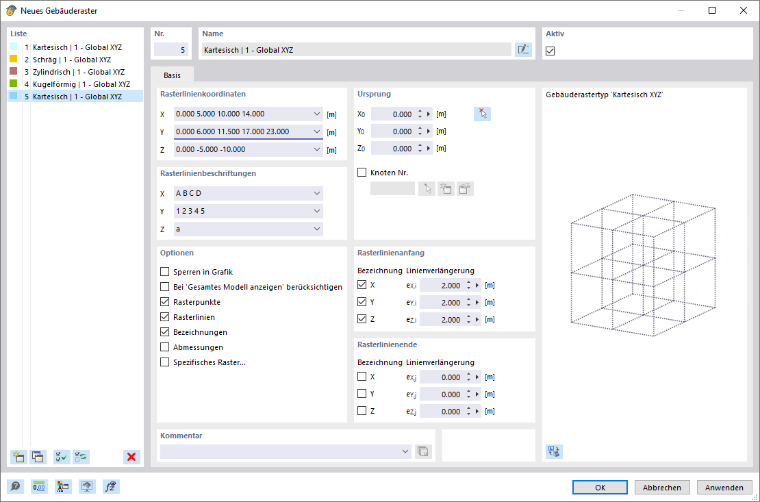Click the ex,i start extension value field
Image resolution: width=760 pixels, height=502 pixels.
tap(442, 285)
